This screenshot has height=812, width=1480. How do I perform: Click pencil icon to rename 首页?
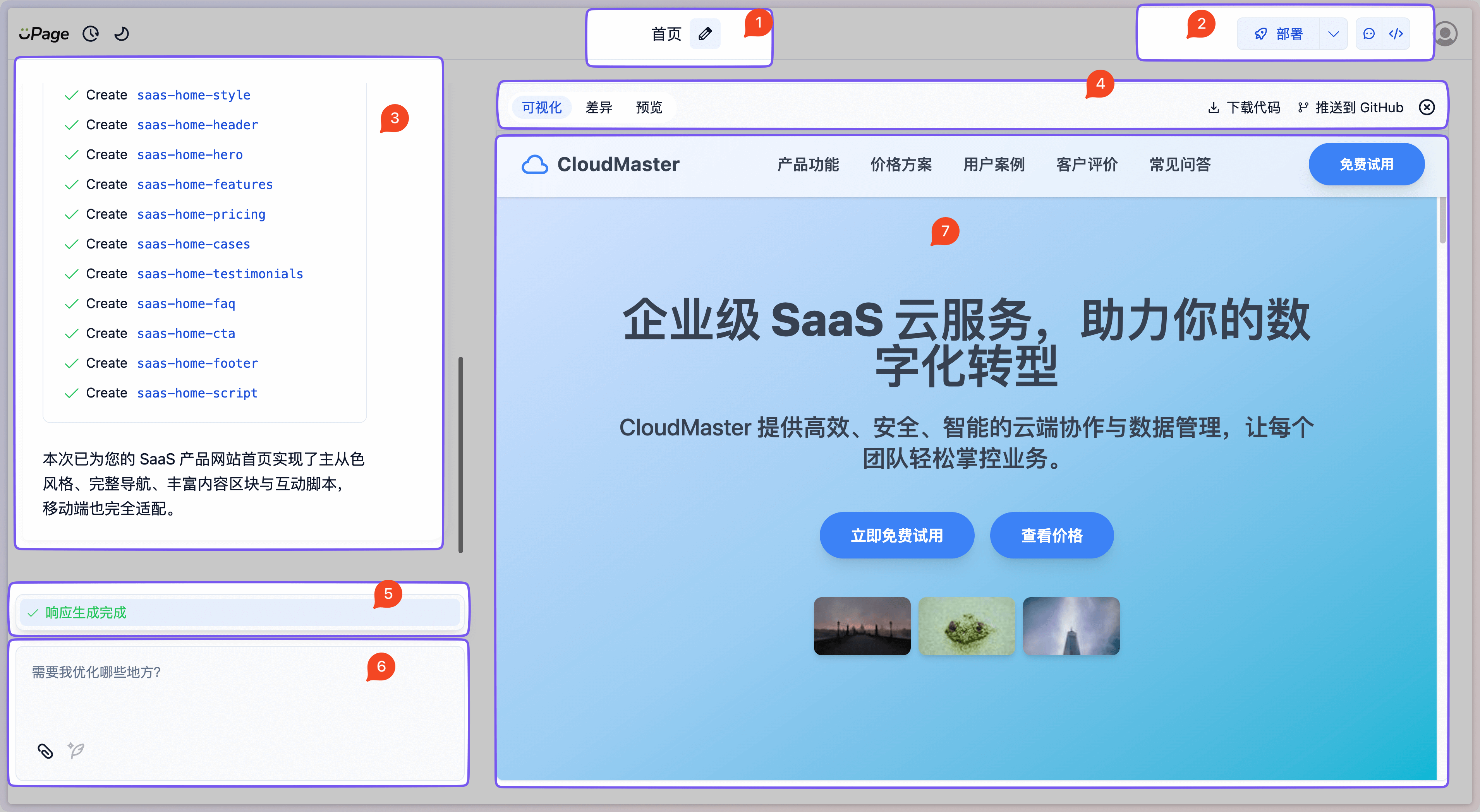coord(705,34)
